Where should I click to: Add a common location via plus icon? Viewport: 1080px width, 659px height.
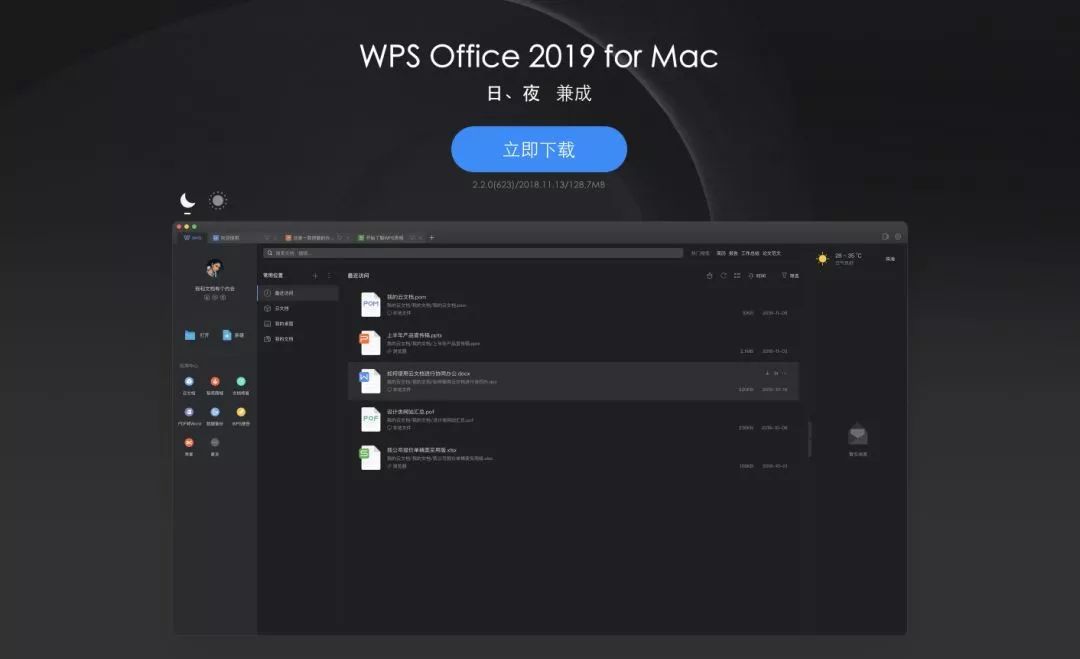point(315,275)
